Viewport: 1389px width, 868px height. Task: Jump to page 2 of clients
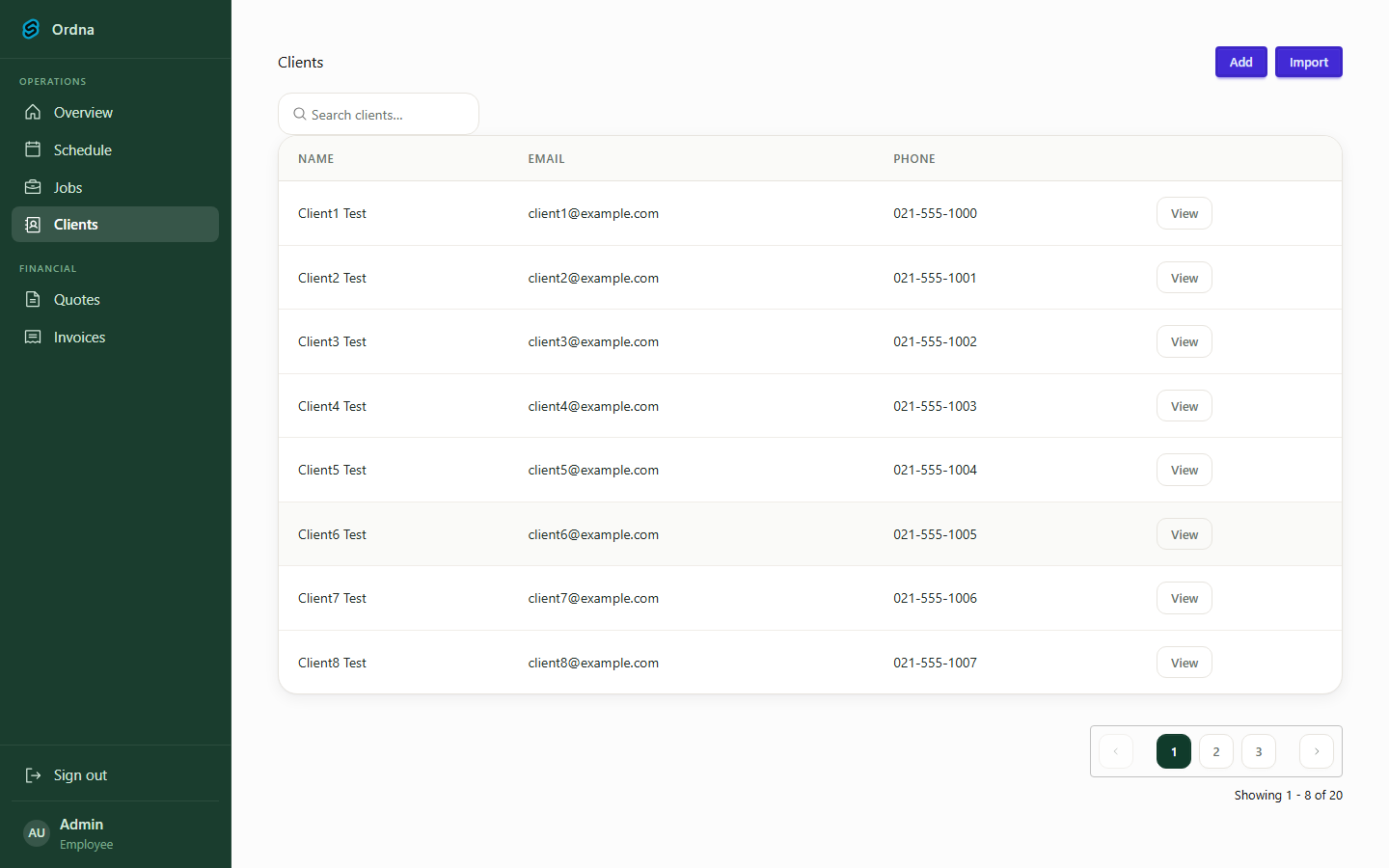coord(1216,751)
